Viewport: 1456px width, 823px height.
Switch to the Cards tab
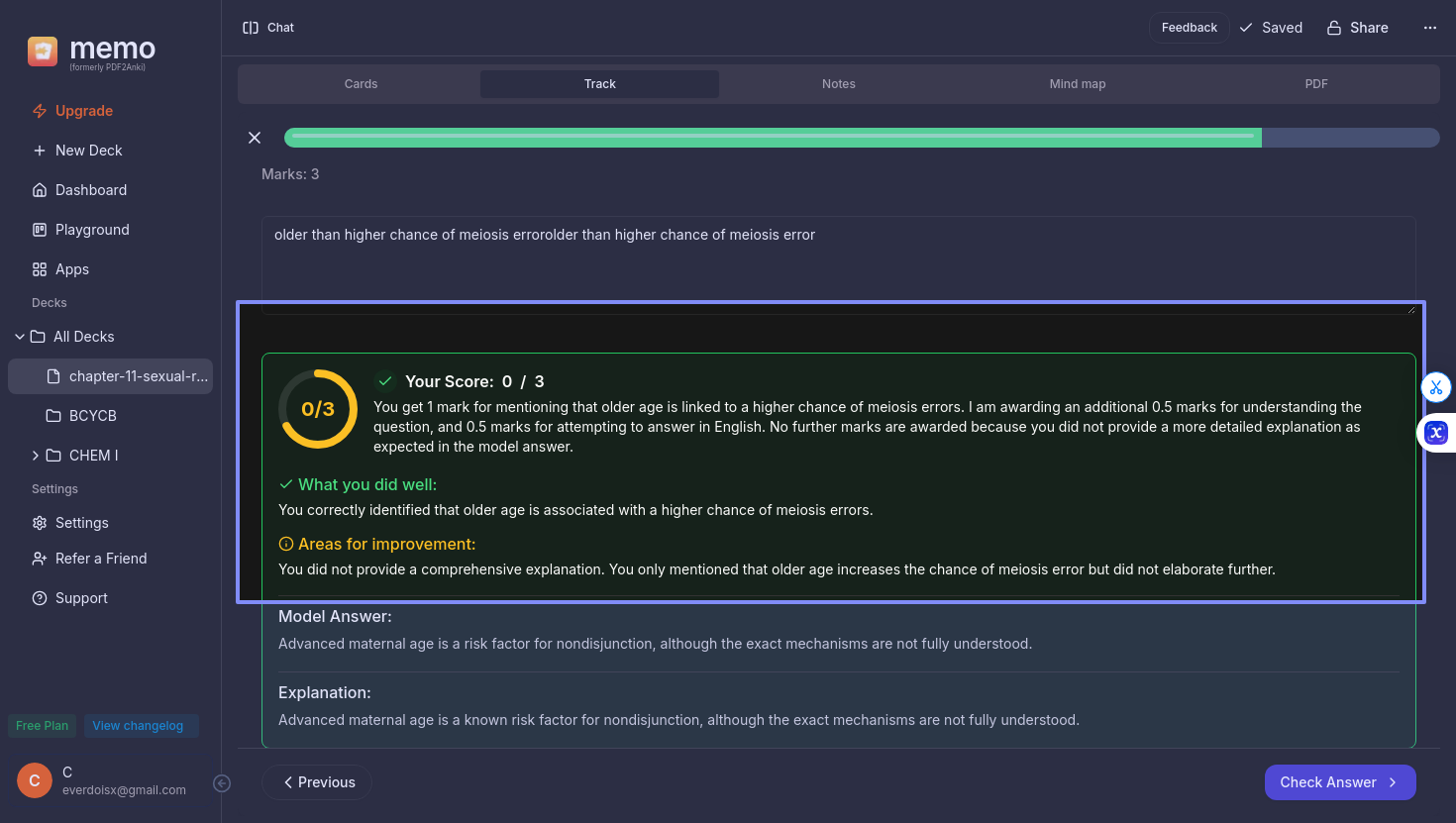[361, 84]
